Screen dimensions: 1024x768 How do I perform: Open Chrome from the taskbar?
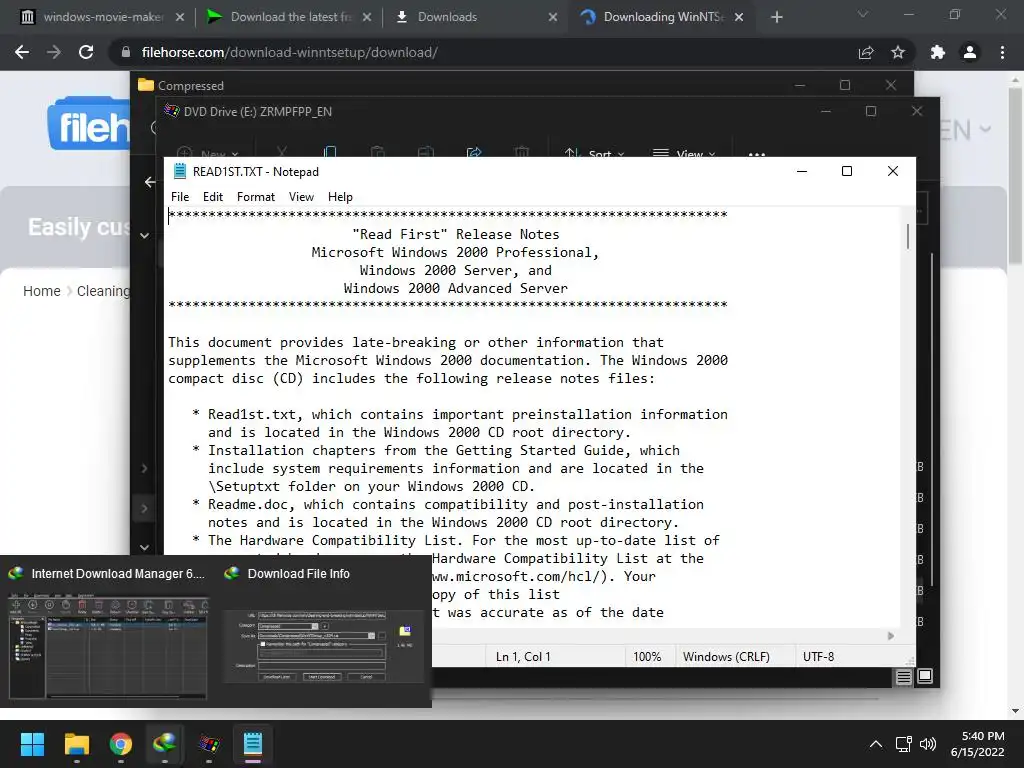pos(121,744)
